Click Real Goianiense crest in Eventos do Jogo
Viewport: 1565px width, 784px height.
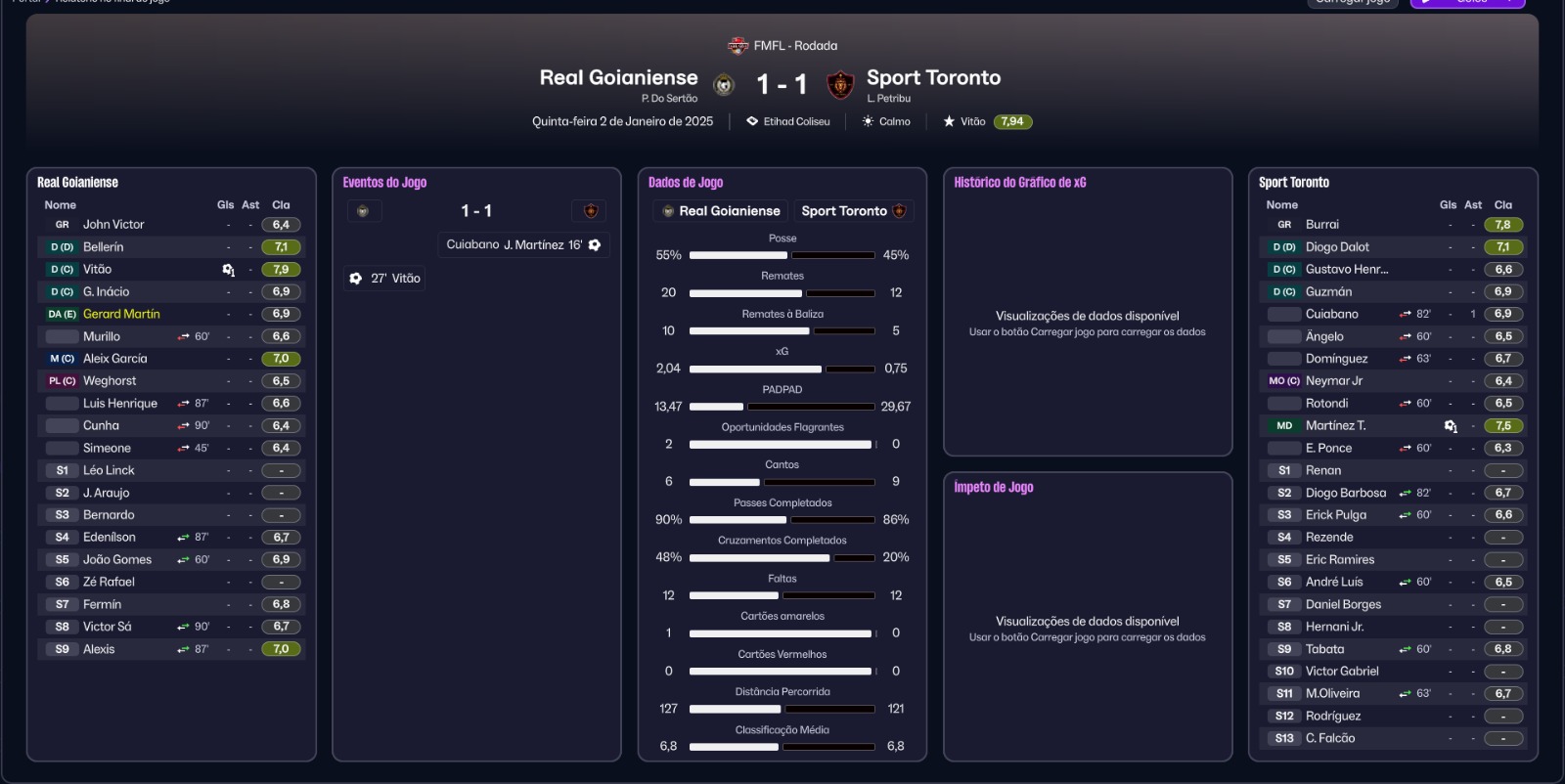click(363, 211)
